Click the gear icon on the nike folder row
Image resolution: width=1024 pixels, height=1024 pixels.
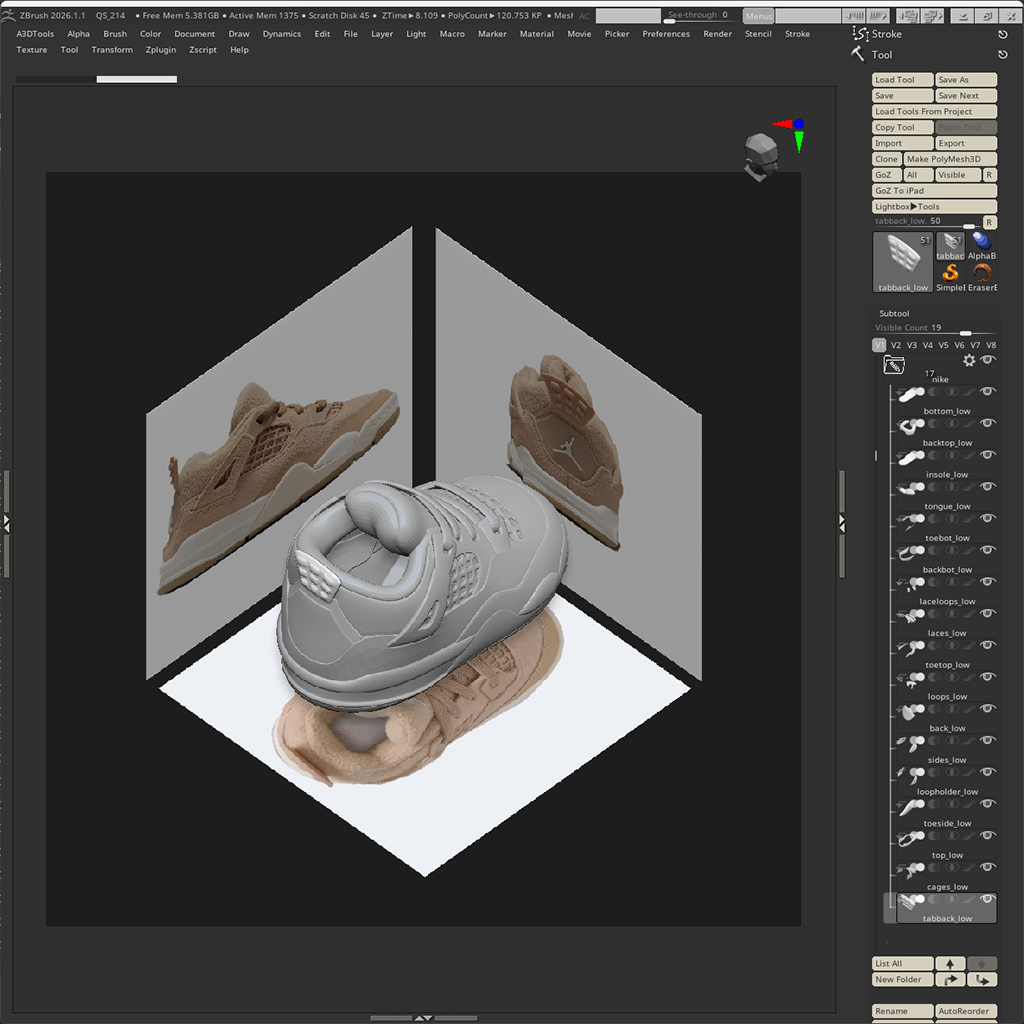coord(968,361)
